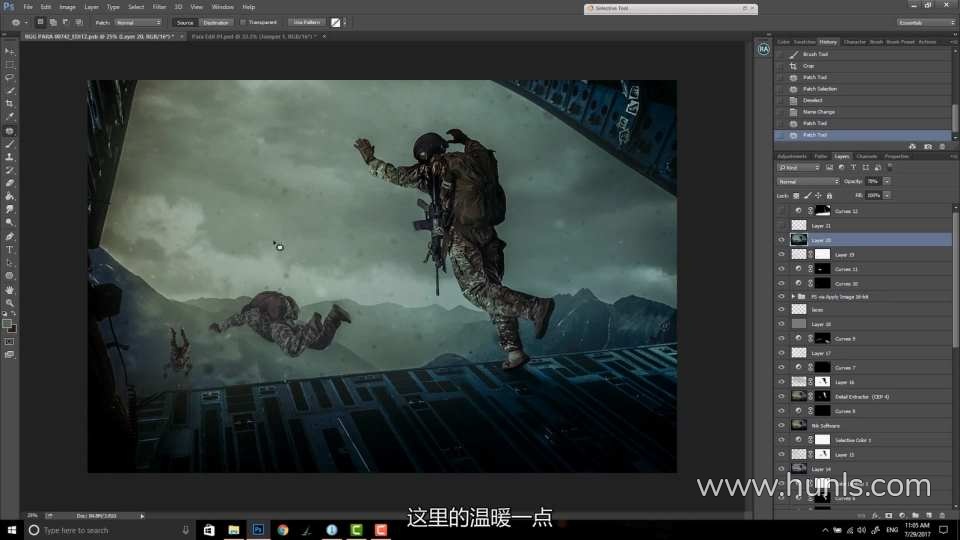Open the Filter menu
Screen dimensions: 960x540
(x=159, y=7)
